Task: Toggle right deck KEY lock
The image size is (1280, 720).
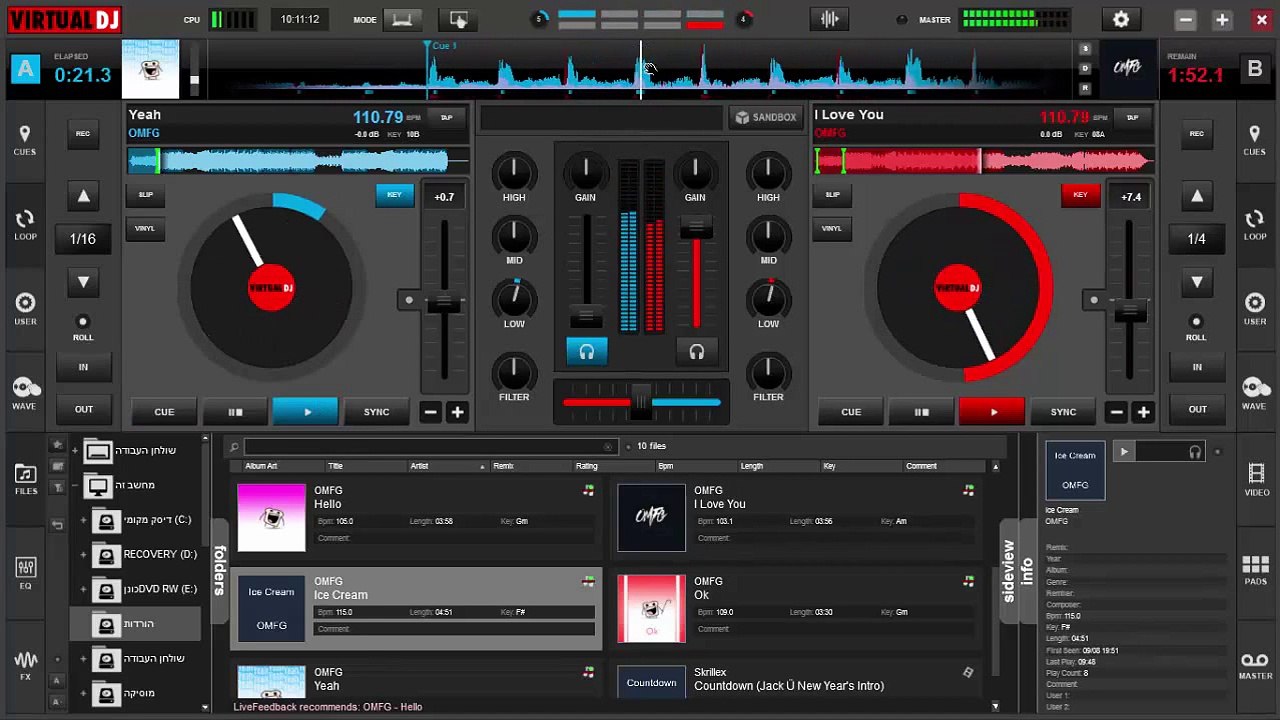Action: 1080,195
